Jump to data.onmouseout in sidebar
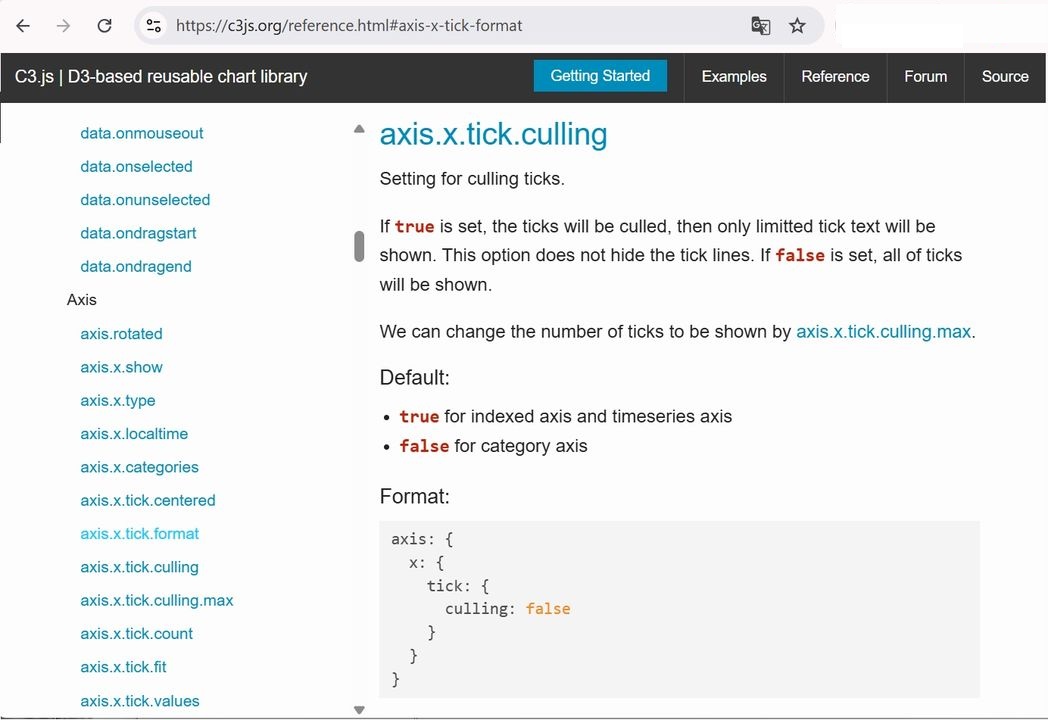 (x=142, y=133)
